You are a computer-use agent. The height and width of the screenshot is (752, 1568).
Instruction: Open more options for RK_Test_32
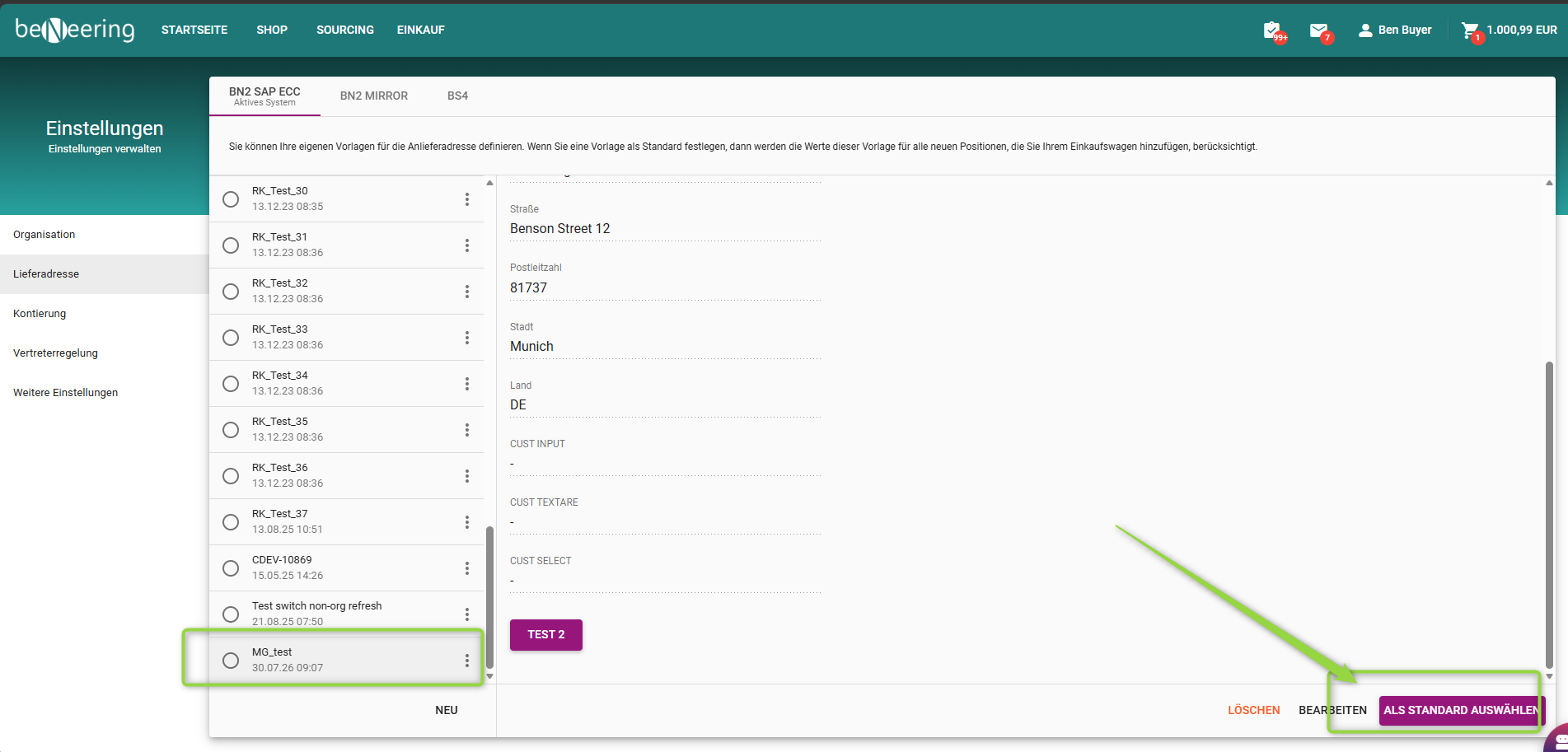pos(466,292)
